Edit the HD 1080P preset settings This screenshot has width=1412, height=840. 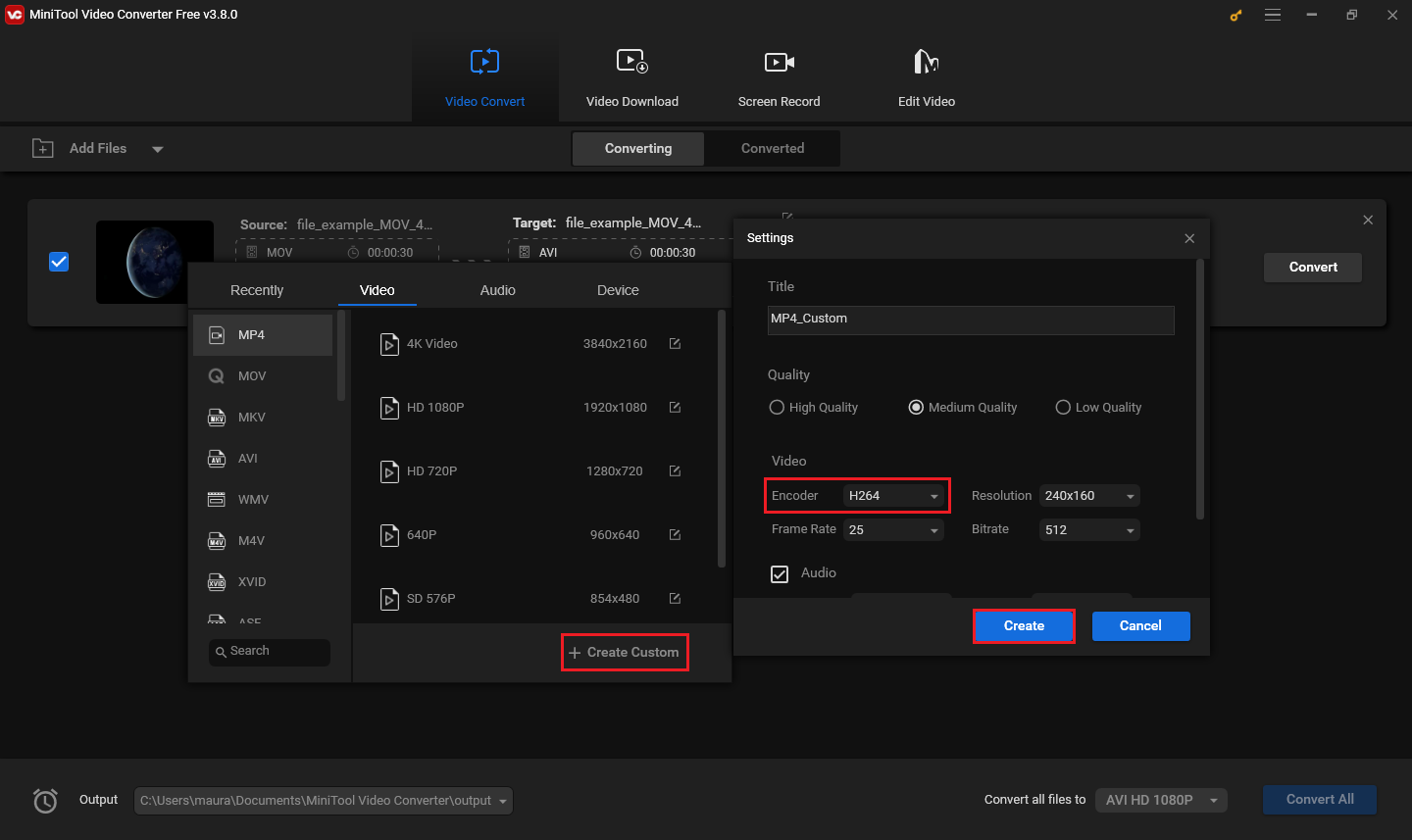point(675,407)
